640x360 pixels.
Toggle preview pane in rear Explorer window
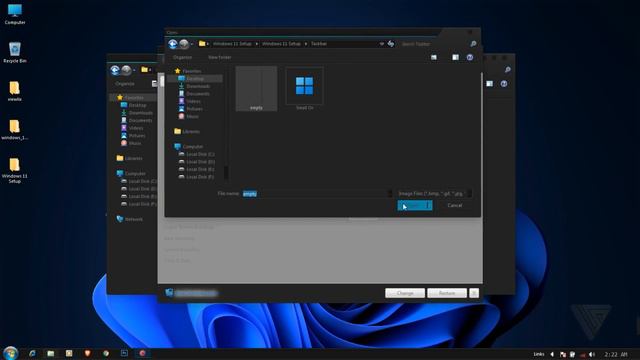489,84
